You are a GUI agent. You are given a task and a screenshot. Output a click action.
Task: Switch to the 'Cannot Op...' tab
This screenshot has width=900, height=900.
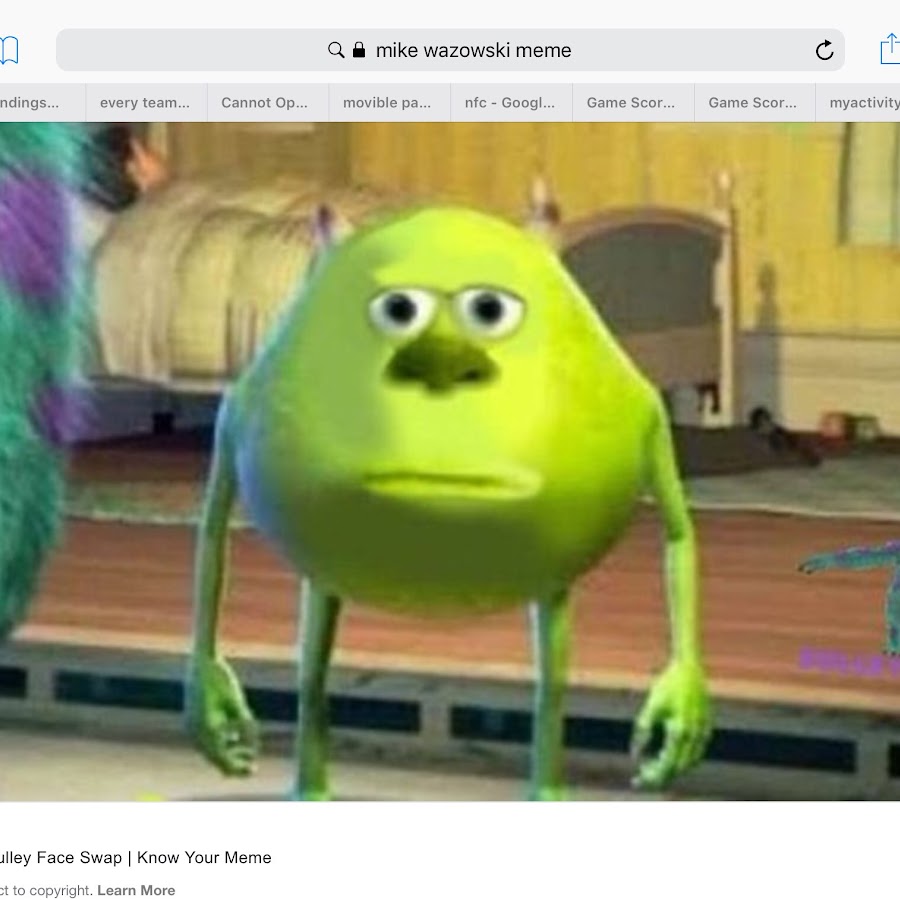point(268,103)
